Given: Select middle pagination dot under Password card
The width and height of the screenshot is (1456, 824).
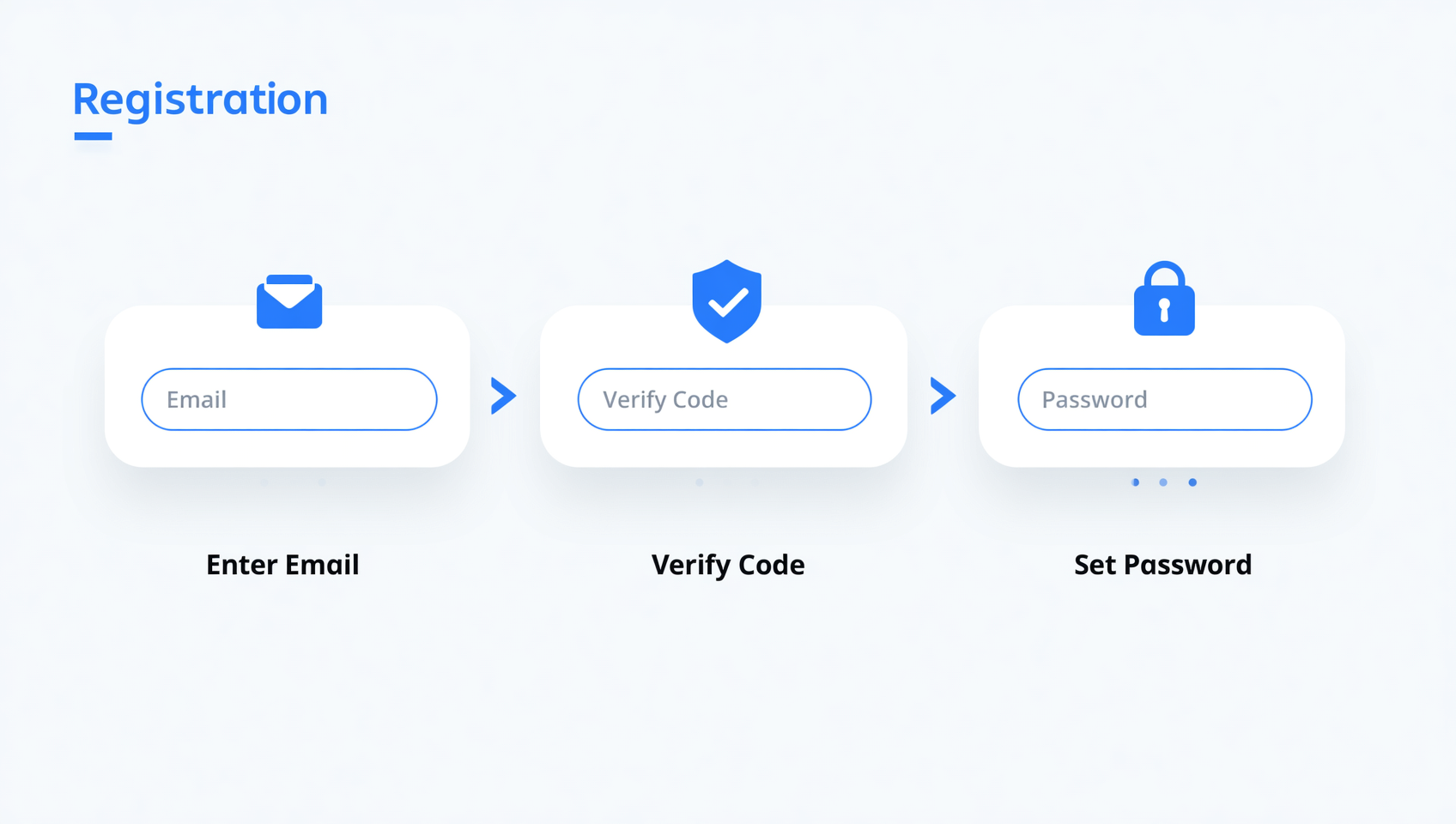Looking at the screenshot, I should (1163, 482).
